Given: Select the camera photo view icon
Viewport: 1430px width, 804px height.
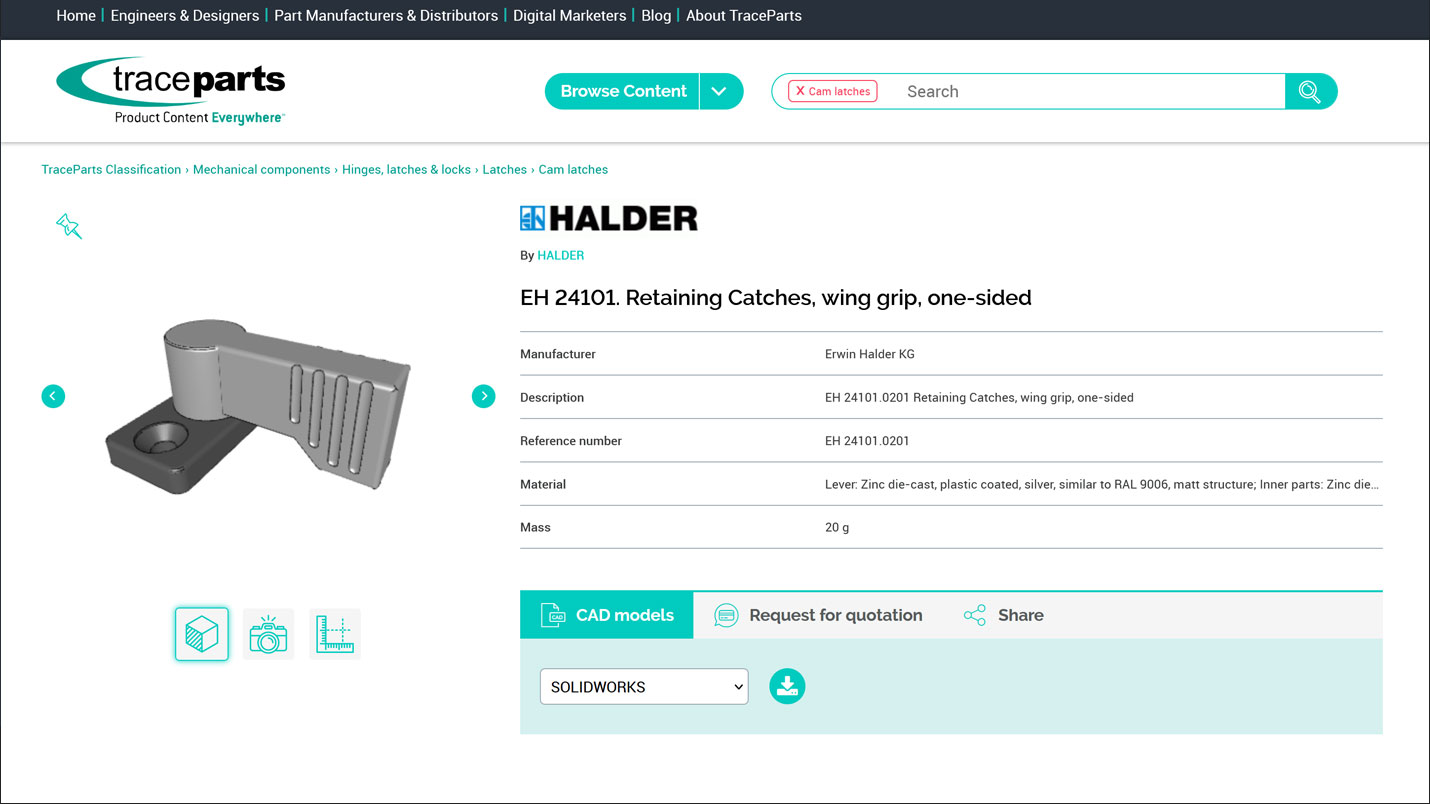Looking at the screenshot, I should click(269, 634).
